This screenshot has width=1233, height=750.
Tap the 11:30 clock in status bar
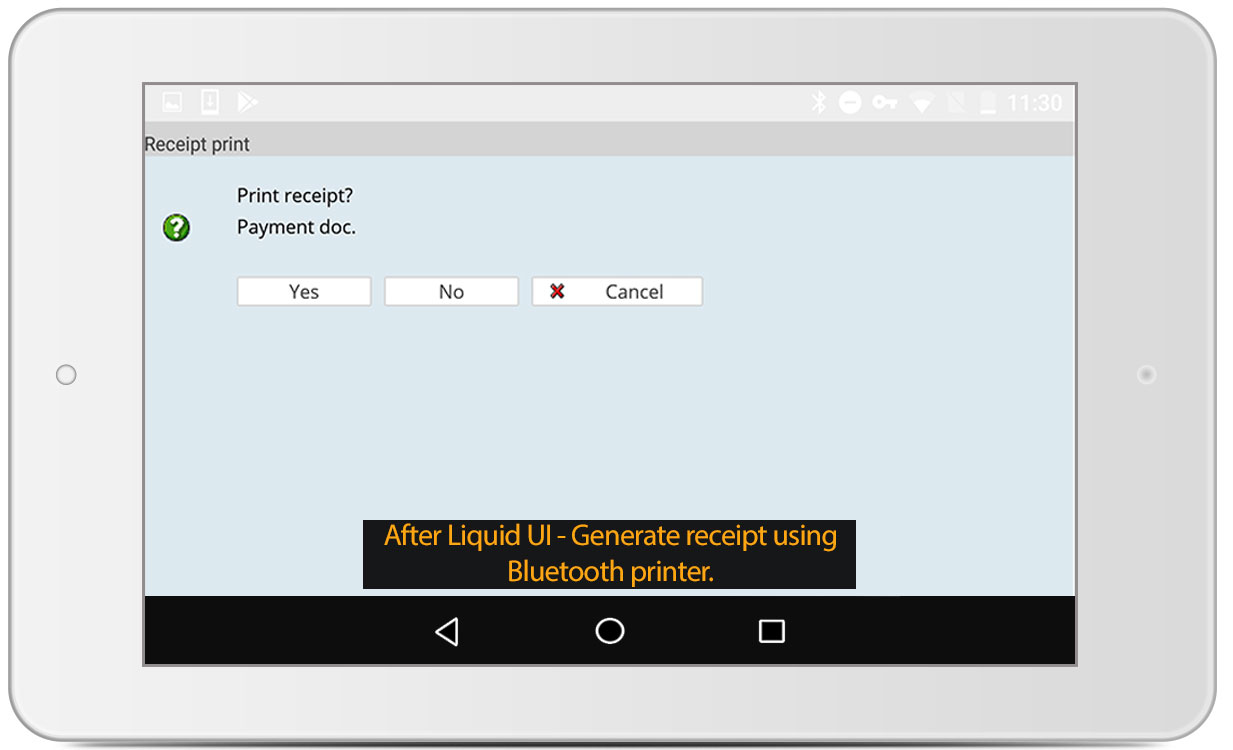click(x=1034, y=103)
